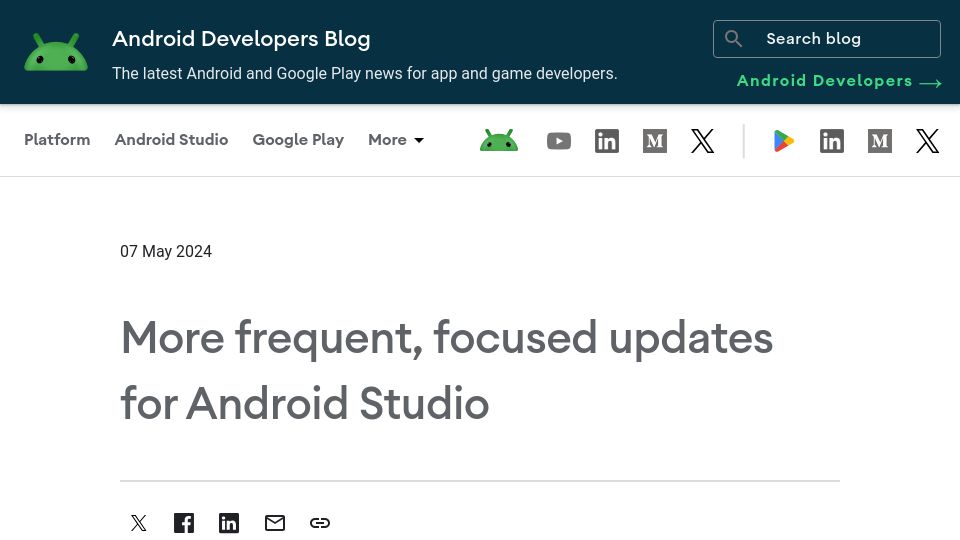Follow the Android Developers arrow link
The image size is (960, 540).
(839, 81)
